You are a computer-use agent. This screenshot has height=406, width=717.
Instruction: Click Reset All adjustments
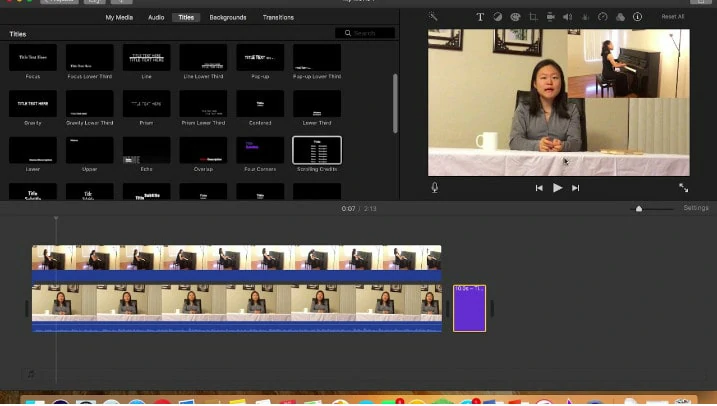click(x=673, y=16)
